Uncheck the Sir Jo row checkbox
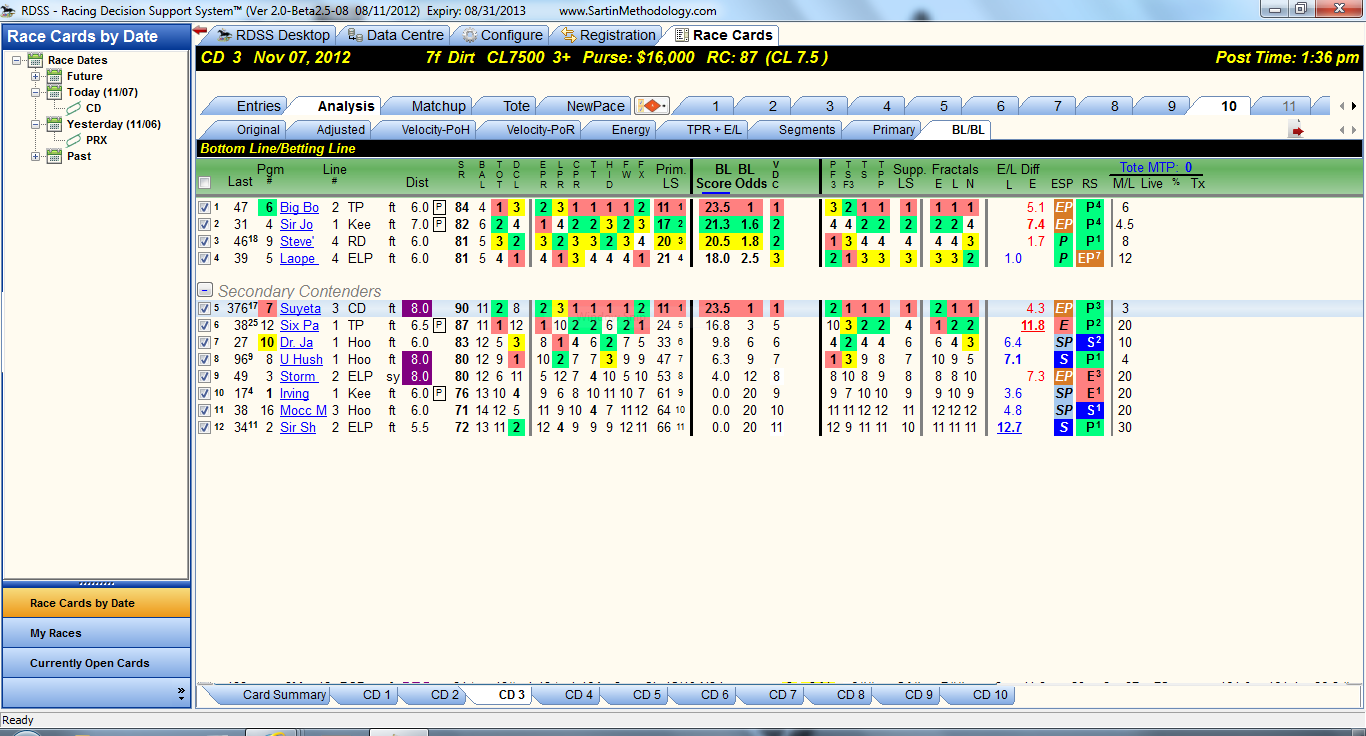 [x=205, y=224]
